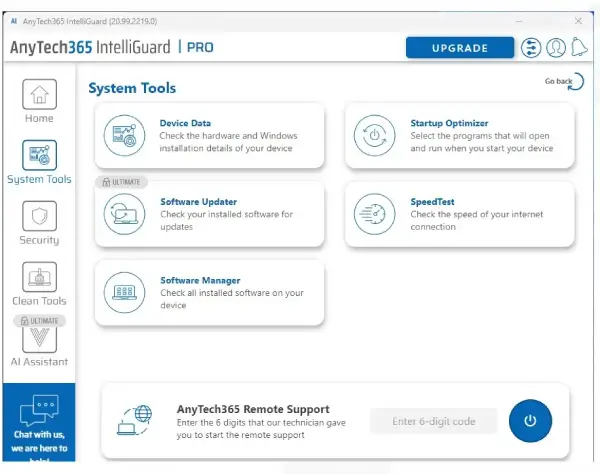
Task: Open the Security shield icon
Action: pyautogui.click(x=39, y=216)
